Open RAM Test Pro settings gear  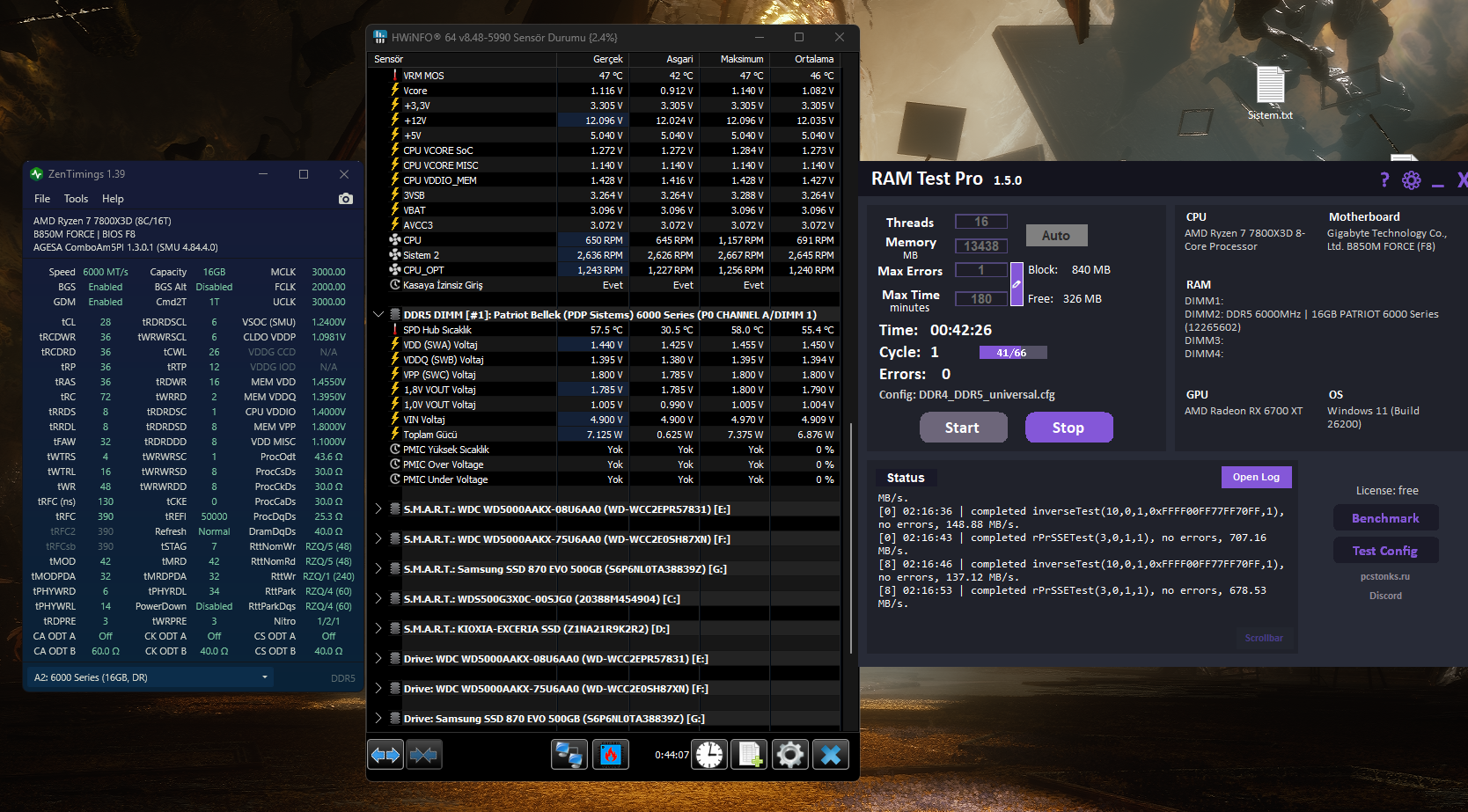1412,180
